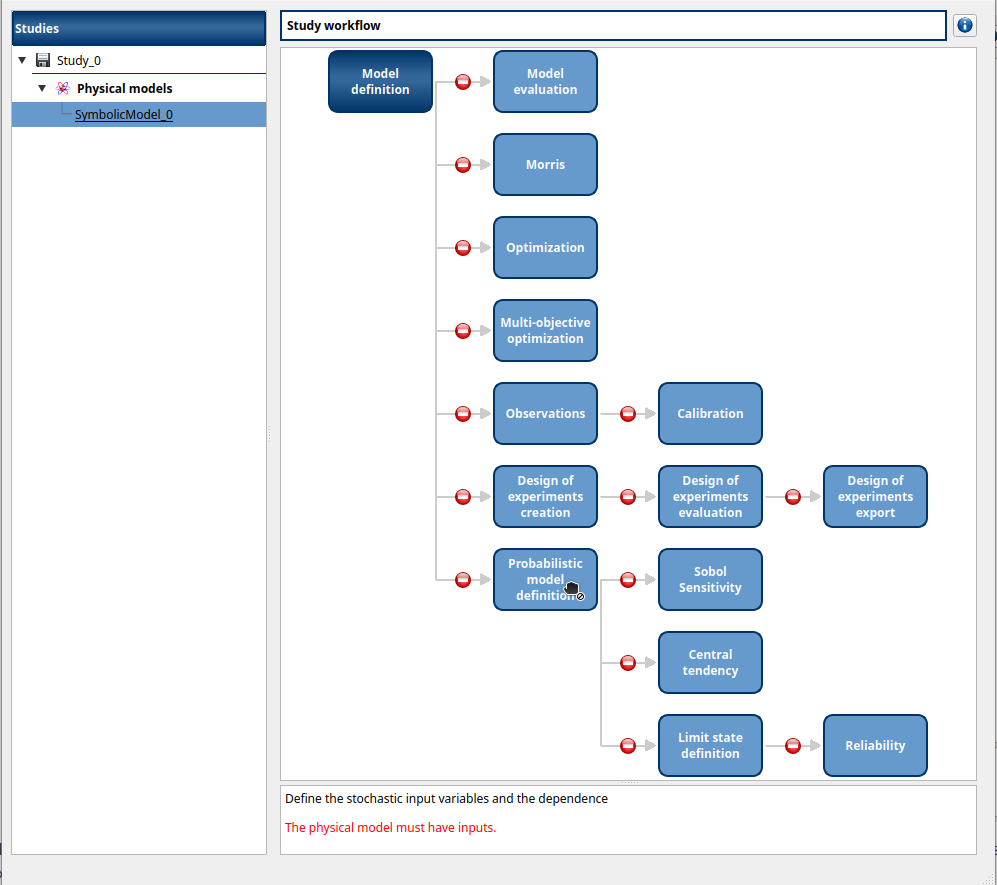Click the Study workflow title bar

pos(613,25)
